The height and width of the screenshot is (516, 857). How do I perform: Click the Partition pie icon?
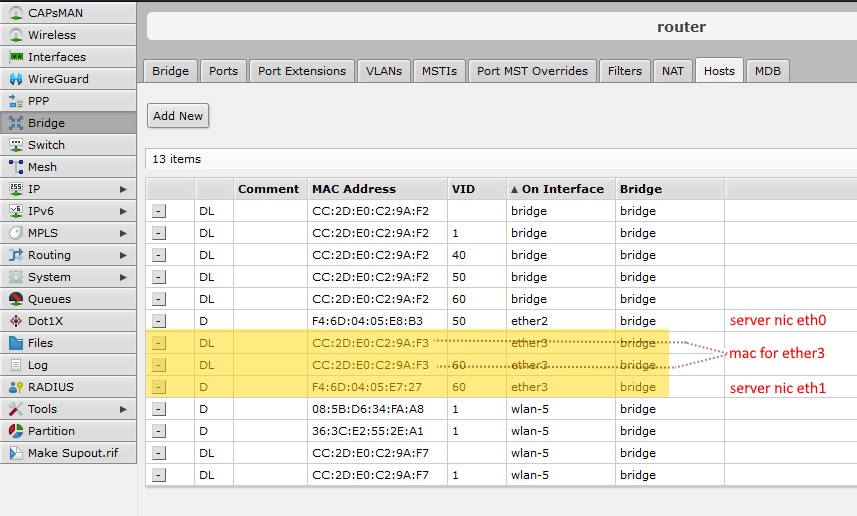coord(16,431)
